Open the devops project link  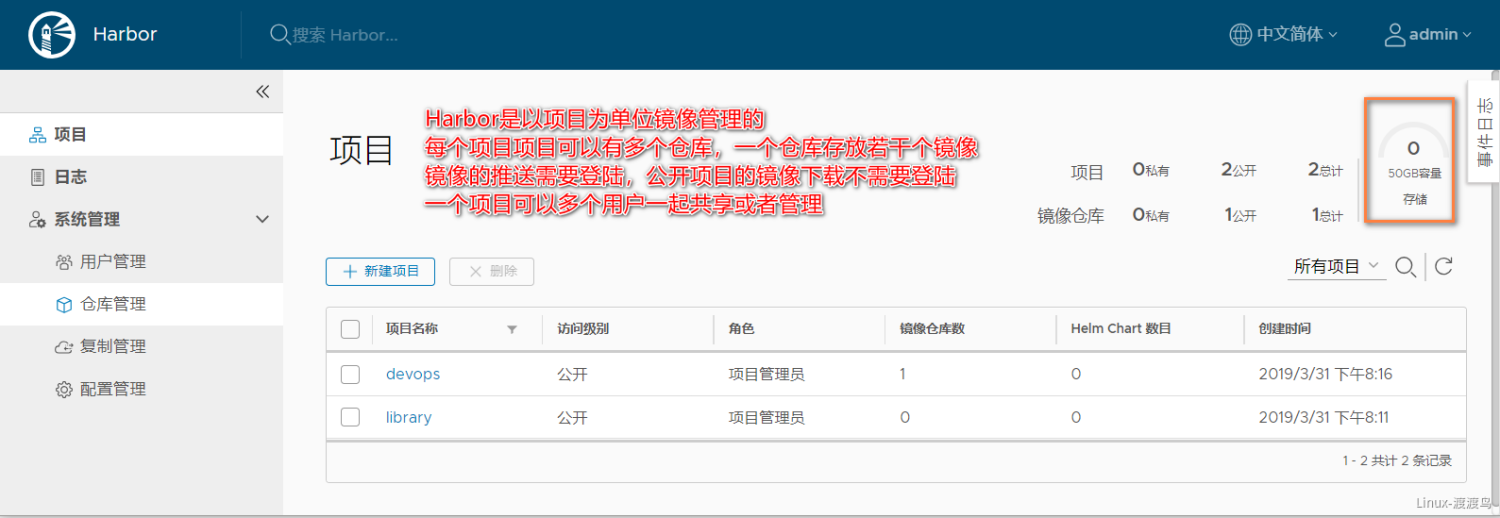pos(413,374)
